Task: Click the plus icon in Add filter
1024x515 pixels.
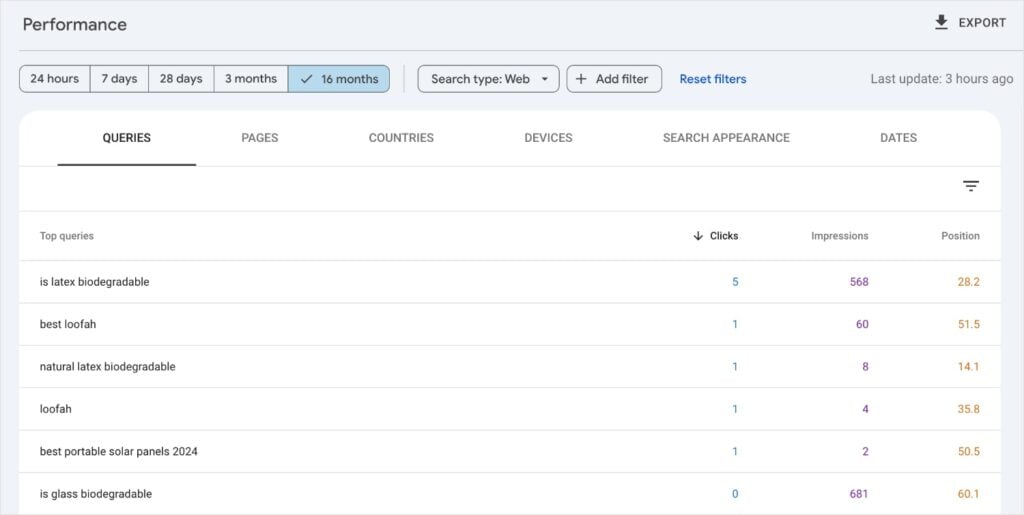Action: pyautogui.click(x=581, y=79)
